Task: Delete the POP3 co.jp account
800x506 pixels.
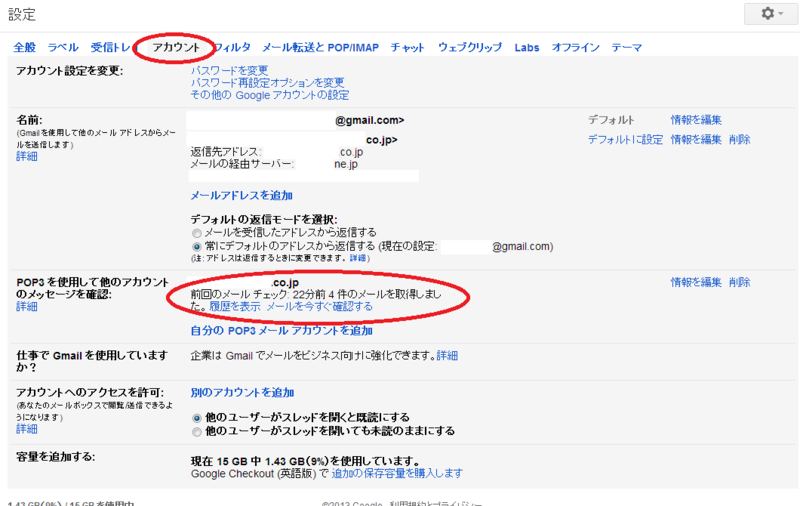Action: 740,282
